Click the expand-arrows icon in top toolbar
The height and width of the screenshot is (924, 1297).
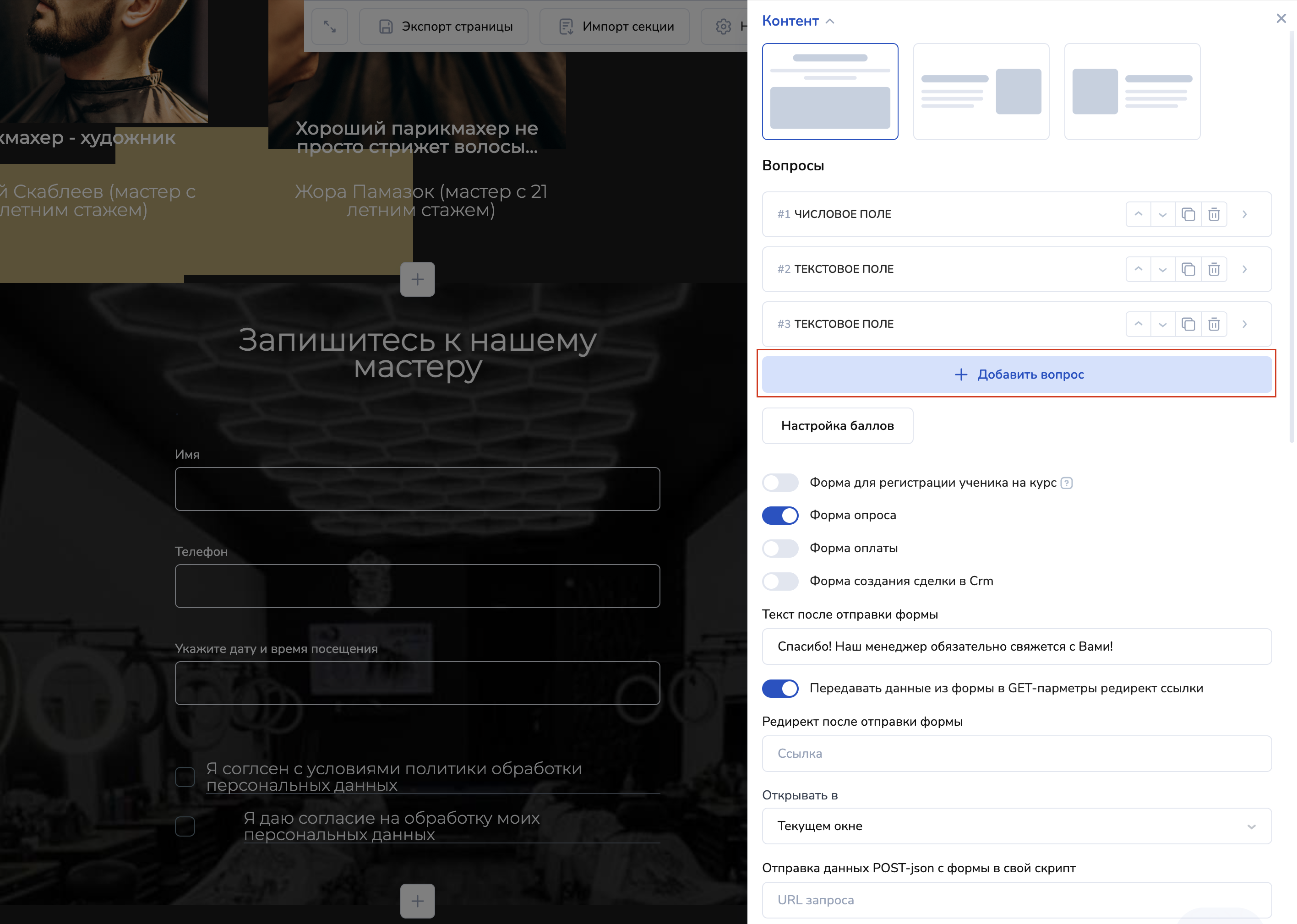tap(329, 26)
